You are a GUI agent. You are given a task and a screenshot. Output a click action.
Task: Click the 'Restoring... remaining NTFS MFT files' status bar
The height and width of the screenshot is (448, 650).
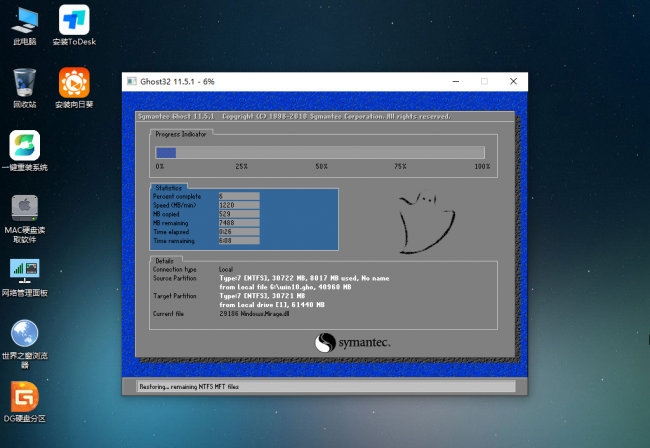coord(325,387)
